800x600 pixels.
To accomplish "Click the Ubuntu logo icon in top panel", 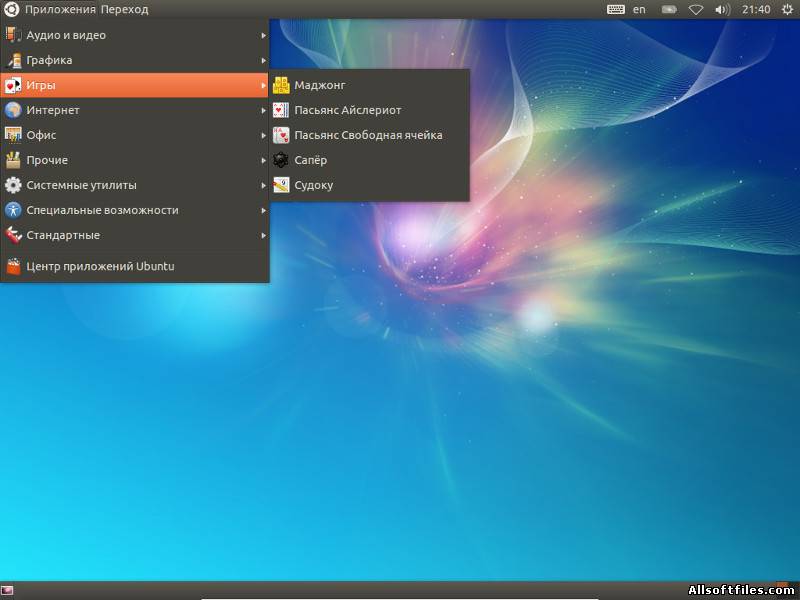I will click(x=11, y=9).
